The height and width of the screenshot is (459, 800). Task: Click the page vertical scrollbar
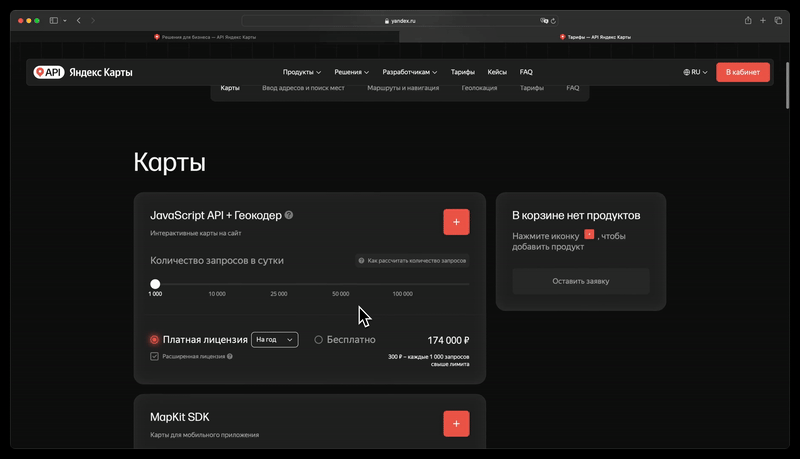click(x=787, y=84)
